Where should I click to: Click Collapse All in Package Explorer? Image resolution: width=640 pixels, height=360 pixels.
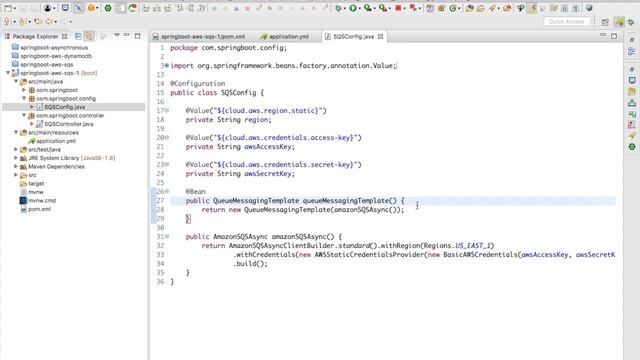[x=78, y=36]
